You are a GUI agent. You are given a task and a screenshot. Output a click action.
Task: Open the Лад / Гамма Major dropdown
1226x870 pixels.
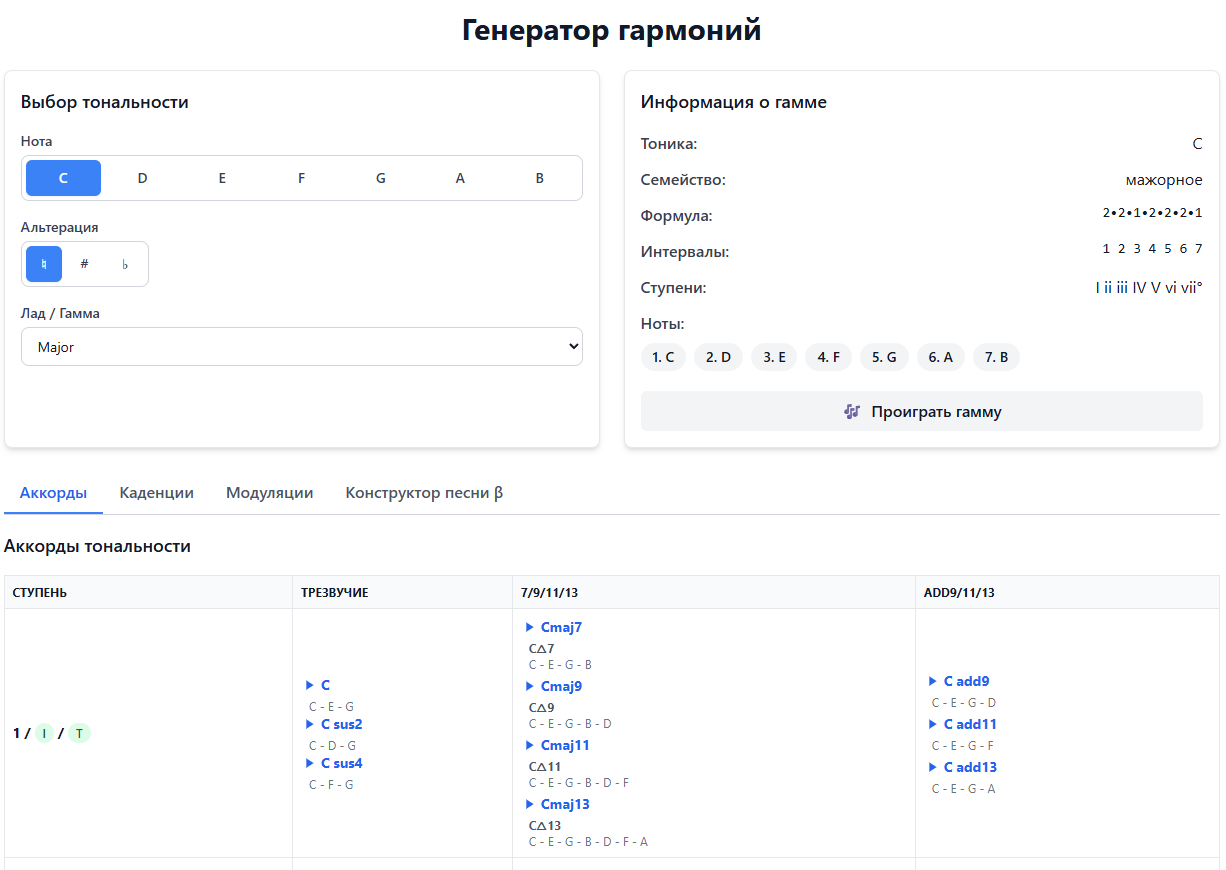point(301,347)
